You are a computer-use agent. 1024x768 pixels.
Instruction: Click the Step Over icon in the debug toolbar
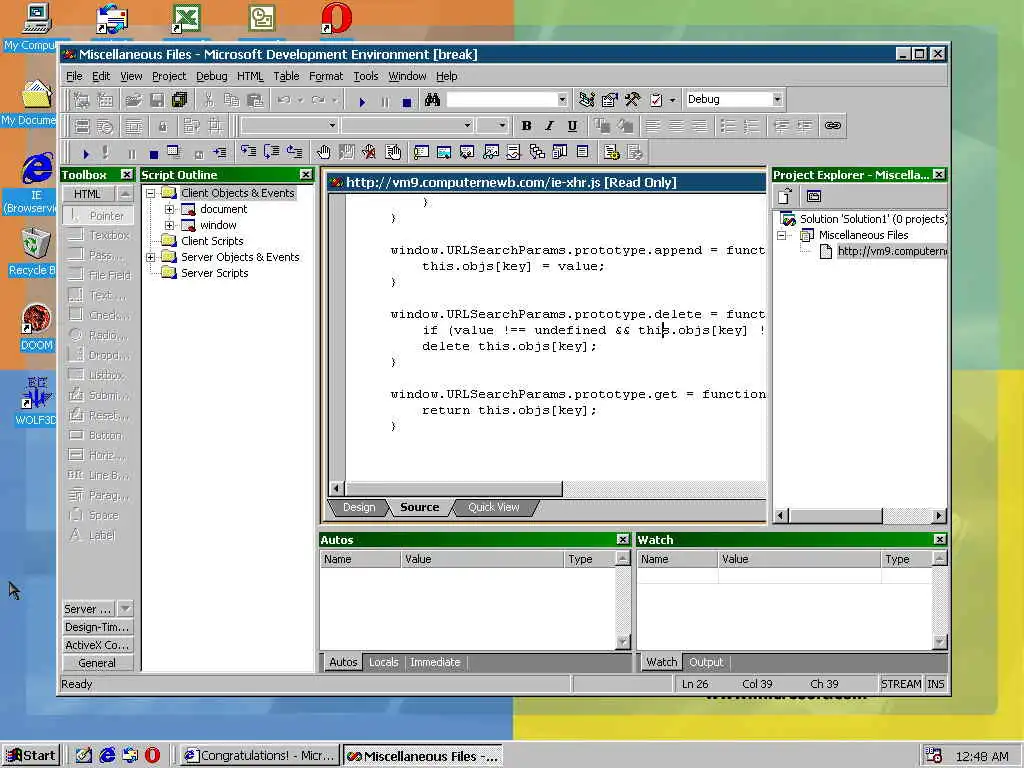(272, 152)
